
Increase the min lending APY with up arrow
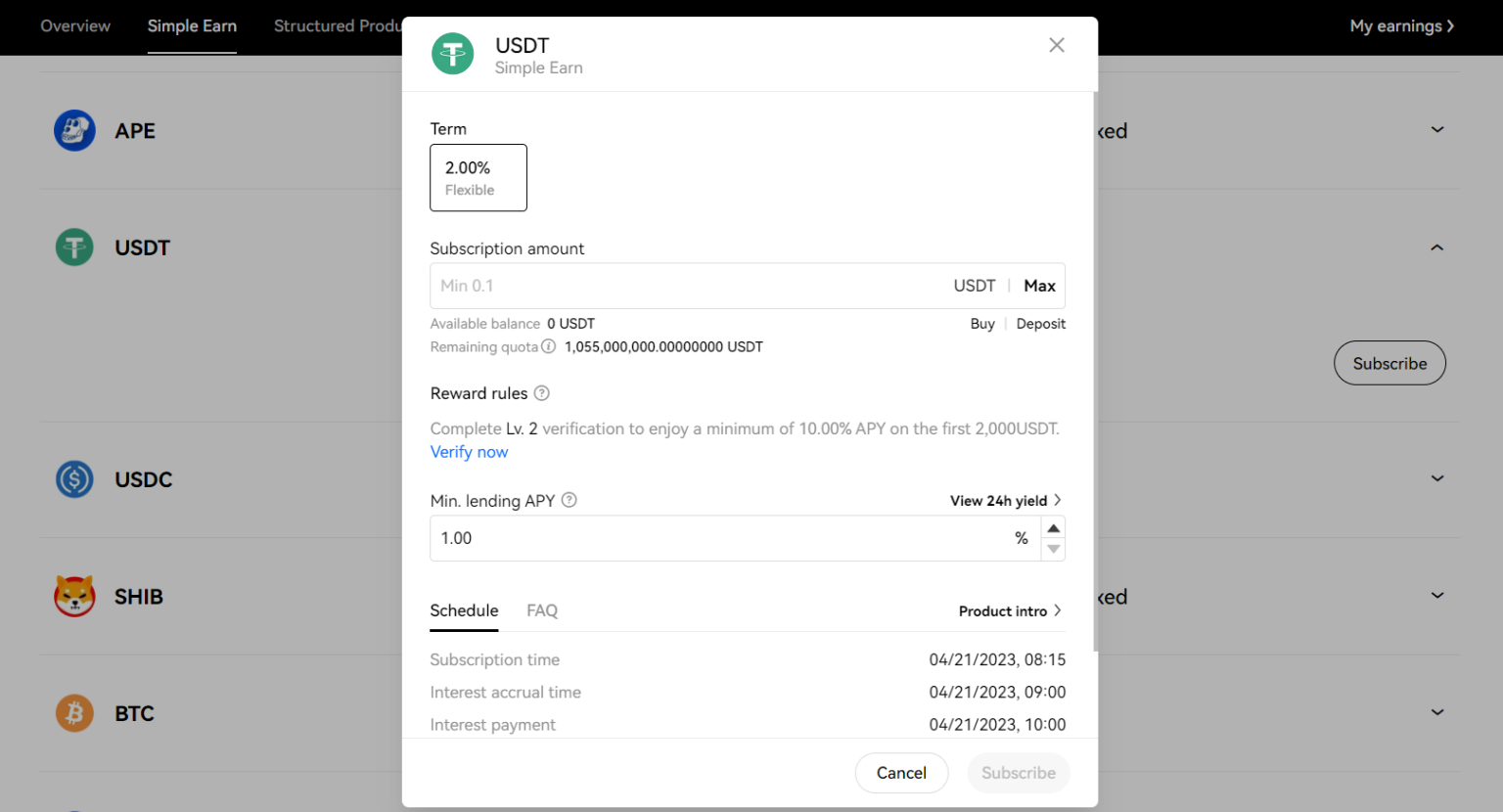[1053, 528]
